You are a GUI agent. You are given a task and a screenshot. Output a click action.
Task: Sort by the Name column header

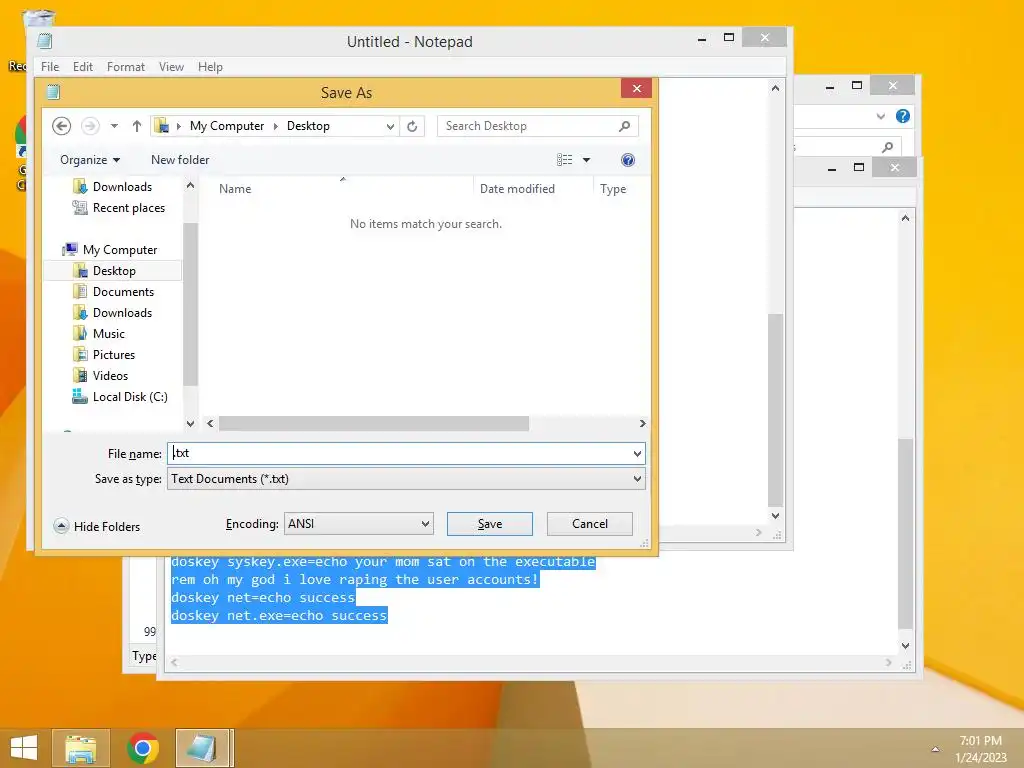pyautogui.click(x=234, y=189)
